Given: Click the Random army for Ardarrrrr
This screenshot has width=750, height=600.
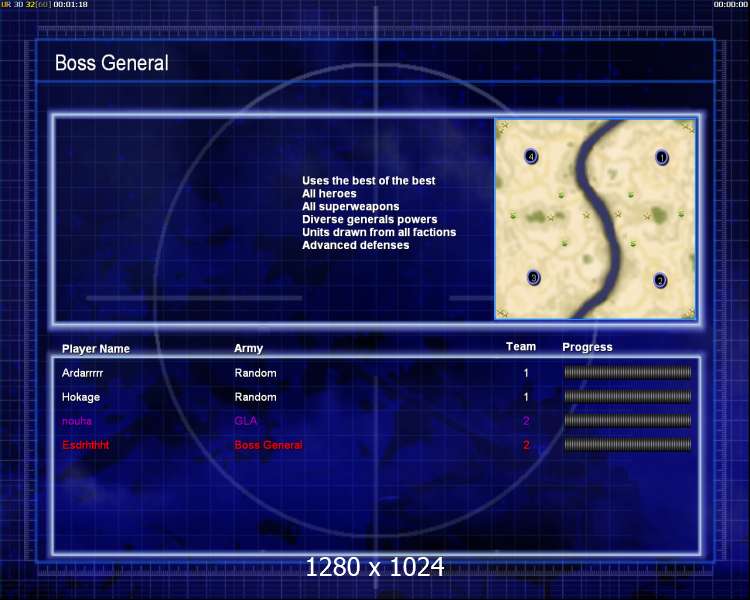Looking at the screenshot, I should point(255,373).
